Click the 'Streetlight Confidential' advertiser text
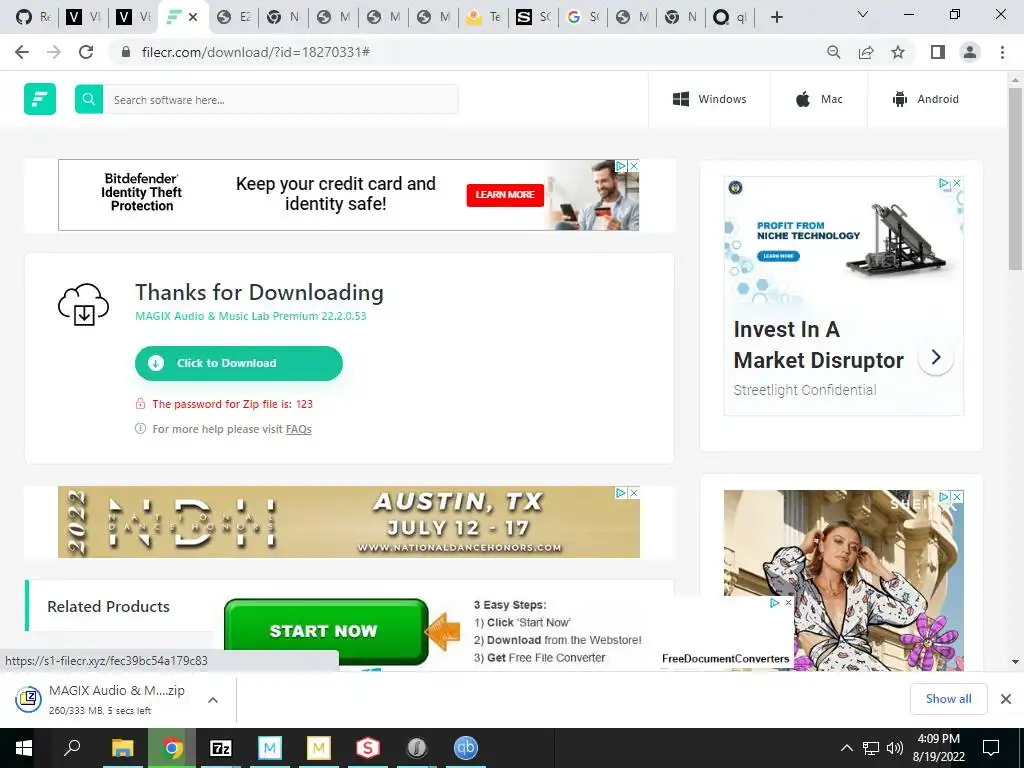 [805, 390]
